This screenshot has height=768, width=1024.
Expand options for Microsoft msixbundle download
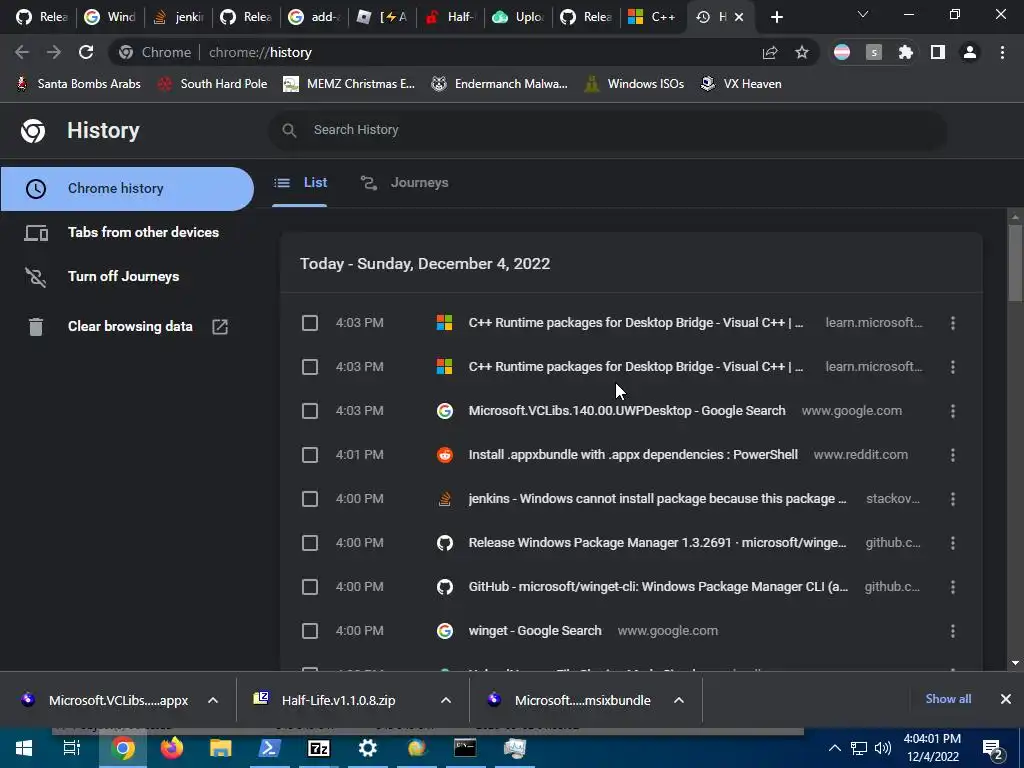679,700
